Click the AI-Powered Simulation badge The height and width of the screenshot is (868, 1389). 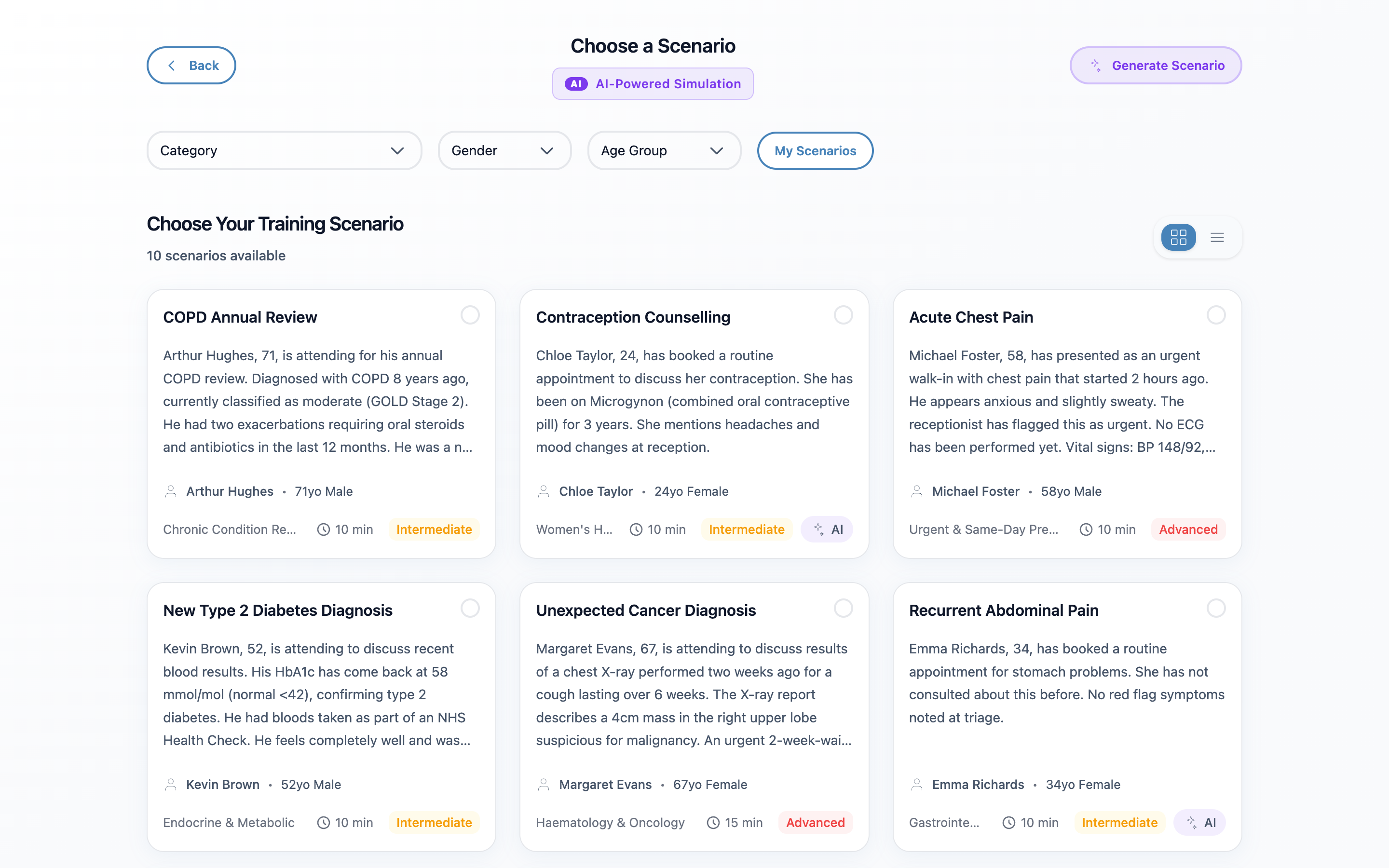653,84
